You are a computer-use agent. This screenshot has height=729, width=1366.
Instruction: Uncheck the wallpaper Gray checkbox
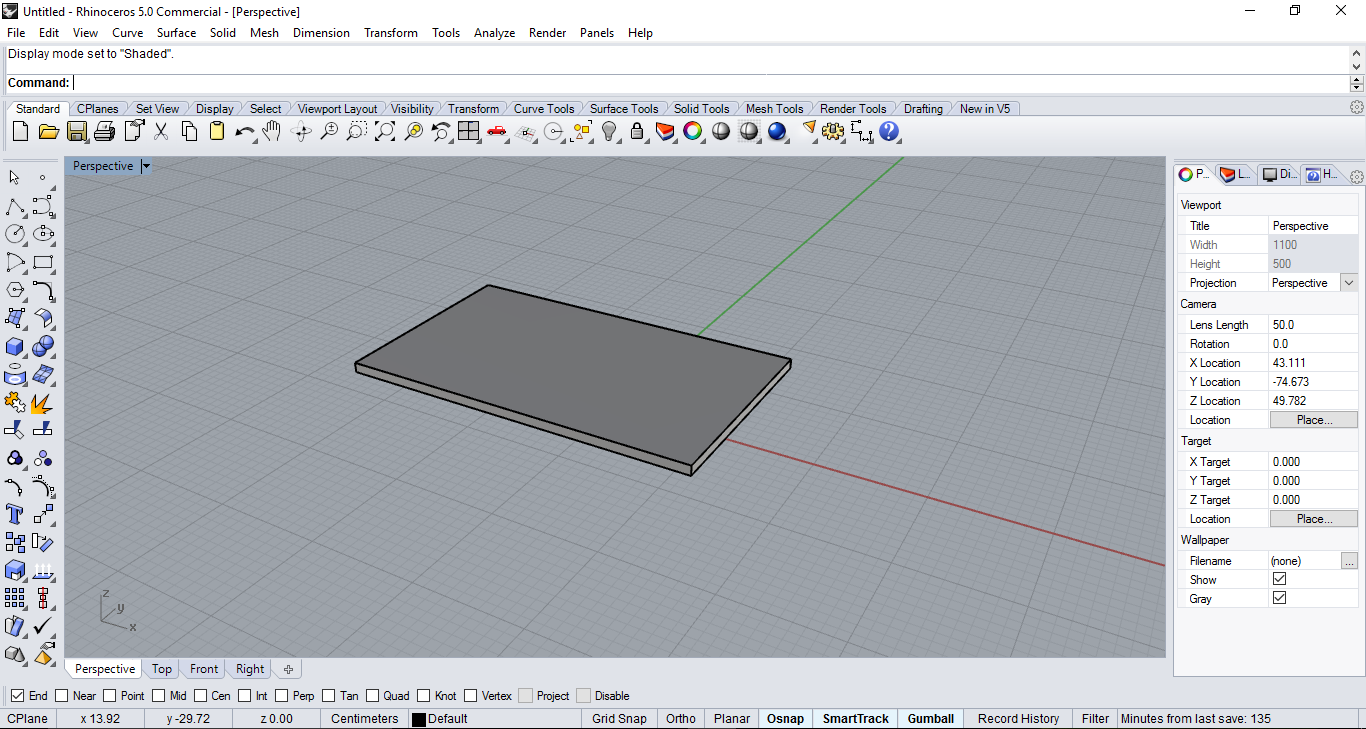click(x=1279, y=598)
